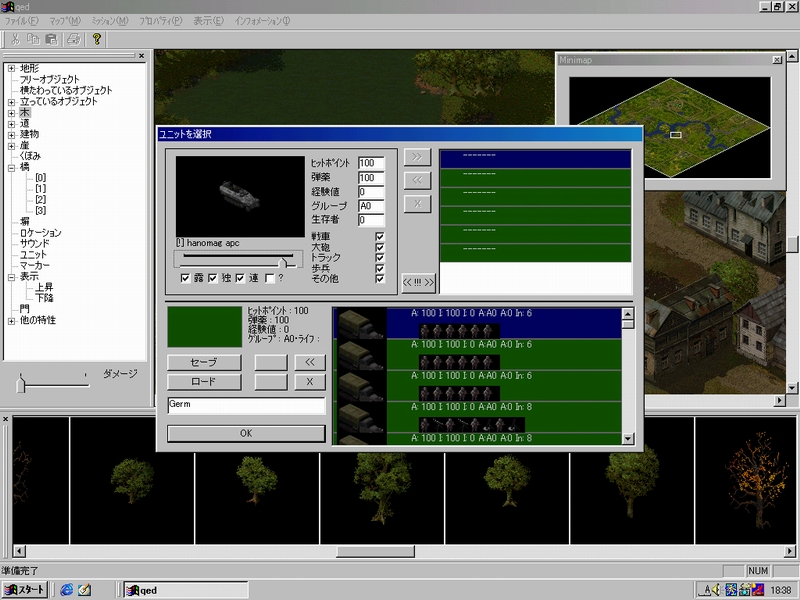
Task: Click the yellow Help question mark icon
Action: [97, 39]
